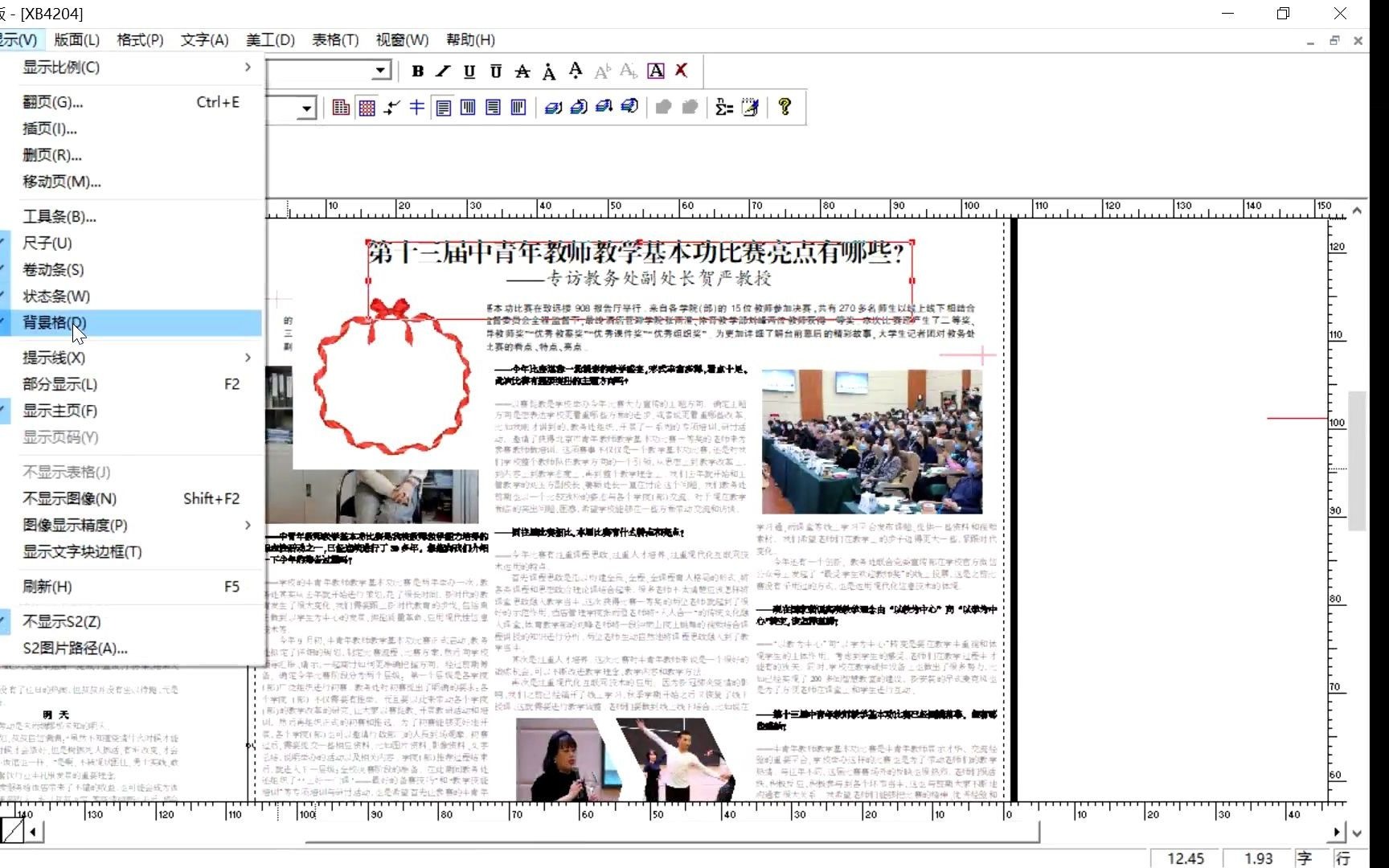Underline text using the U icon
Image resolution: width=1389 pixels, height=868 pixels.
(469, 71)
